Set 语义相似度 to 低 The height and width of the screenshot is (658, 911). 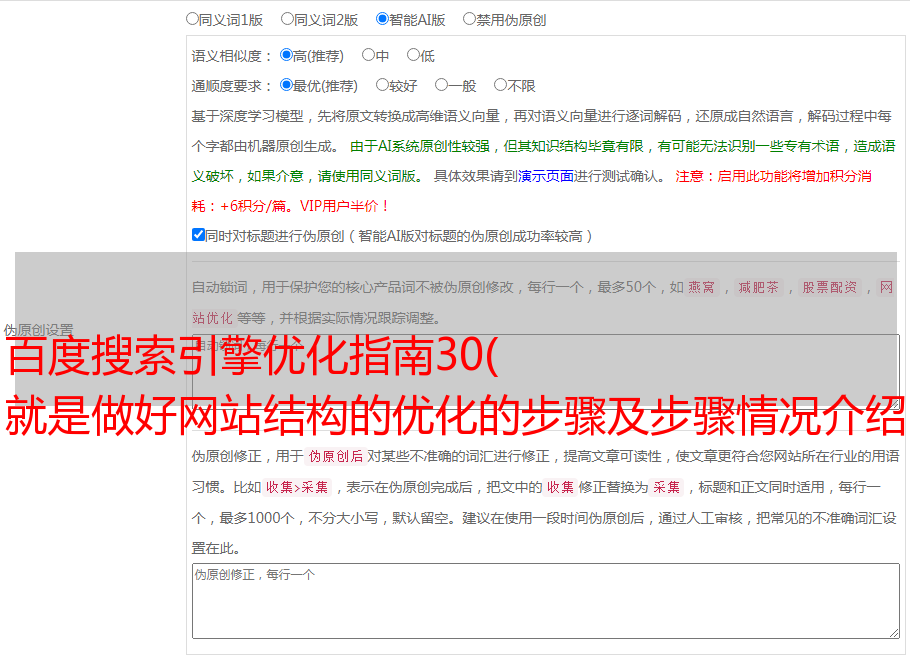click(x=413, y=55)
